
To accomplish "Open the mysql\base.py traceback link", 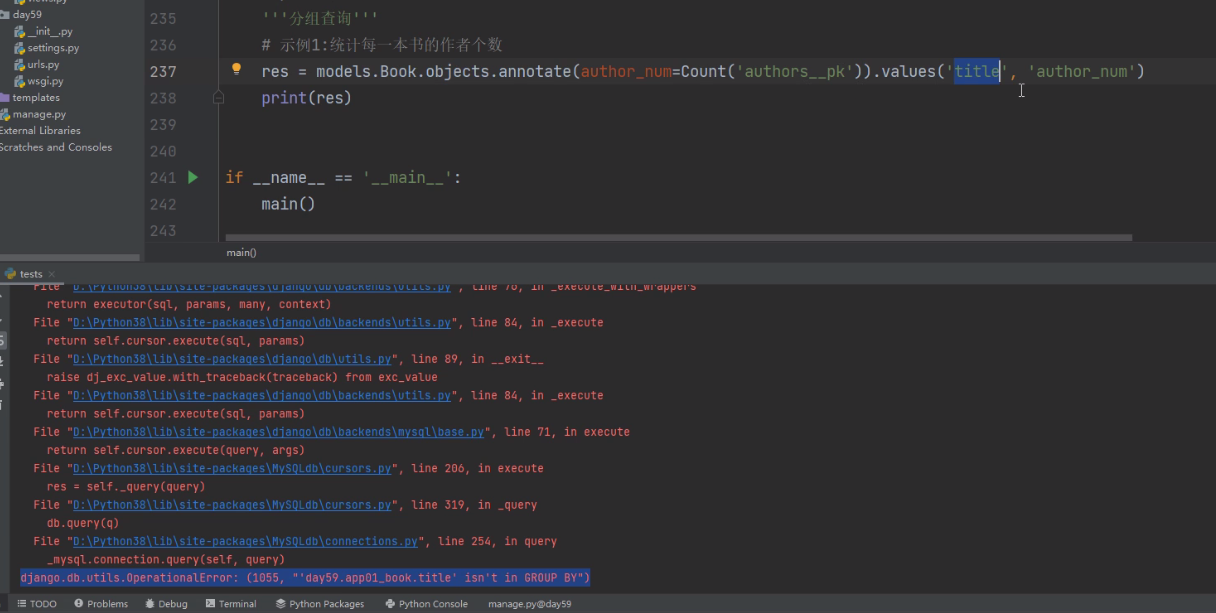I will [x=279, y=432].
